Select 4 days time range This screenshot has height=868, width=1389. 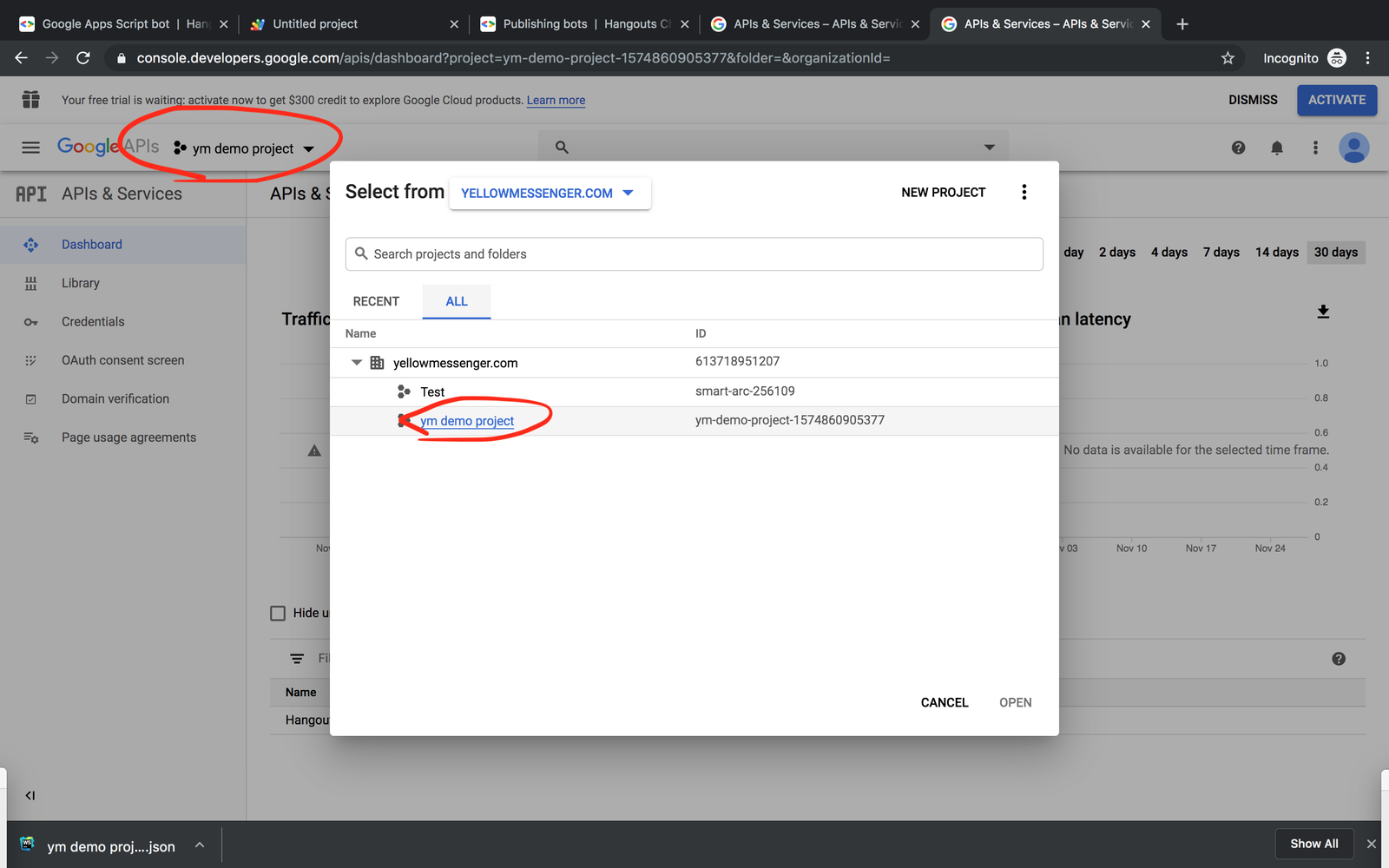pos(1169,253)
